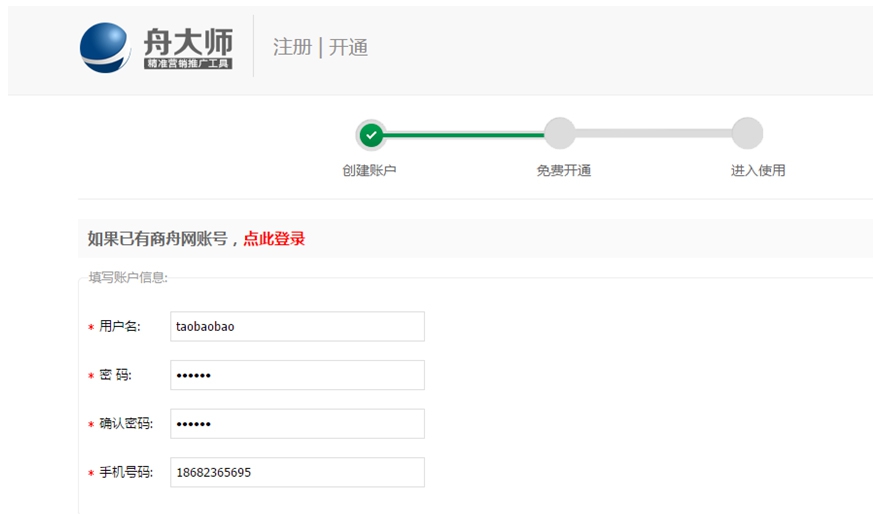Open the 点此登录 login link

tap(274, 239)
